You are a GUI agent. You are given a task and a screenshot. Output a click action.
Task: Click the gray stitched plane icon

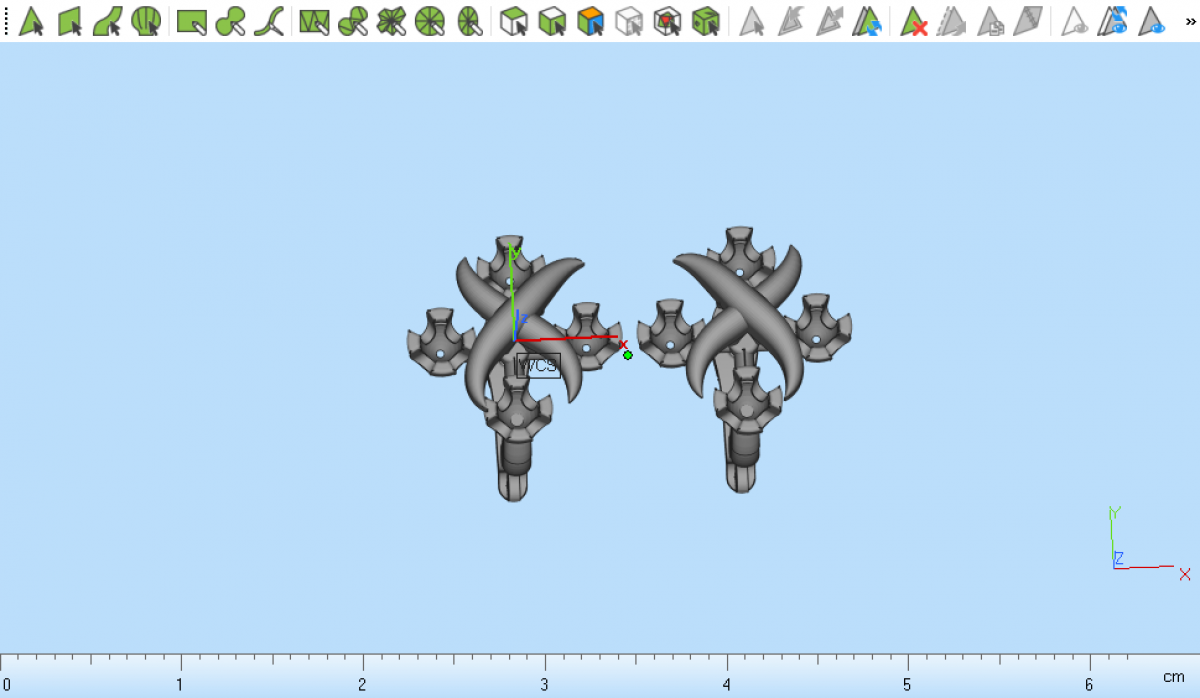[x=1028, y=20]
